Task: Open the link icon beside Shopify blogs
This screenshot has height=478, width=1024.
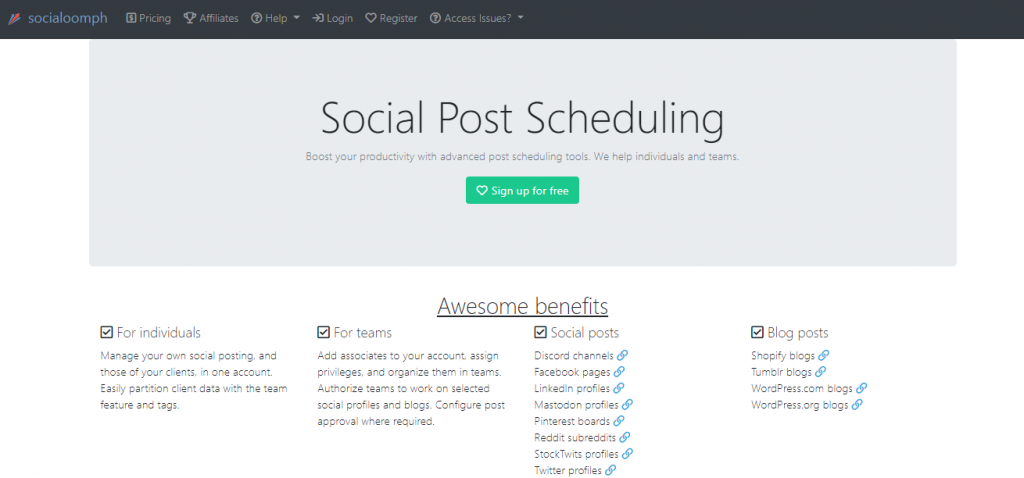Action: pyautogui.click(x=824, y=355)
